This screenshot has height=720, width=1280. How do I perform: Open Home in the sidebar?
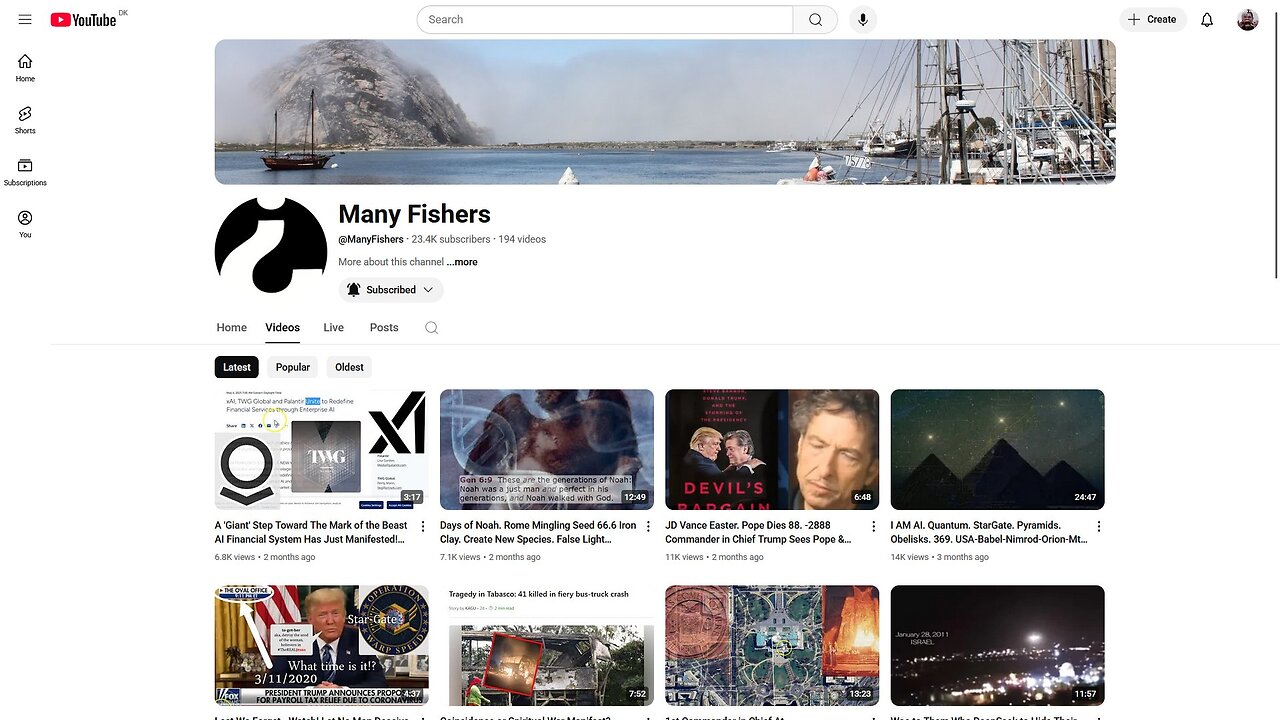tap(25, 68)
